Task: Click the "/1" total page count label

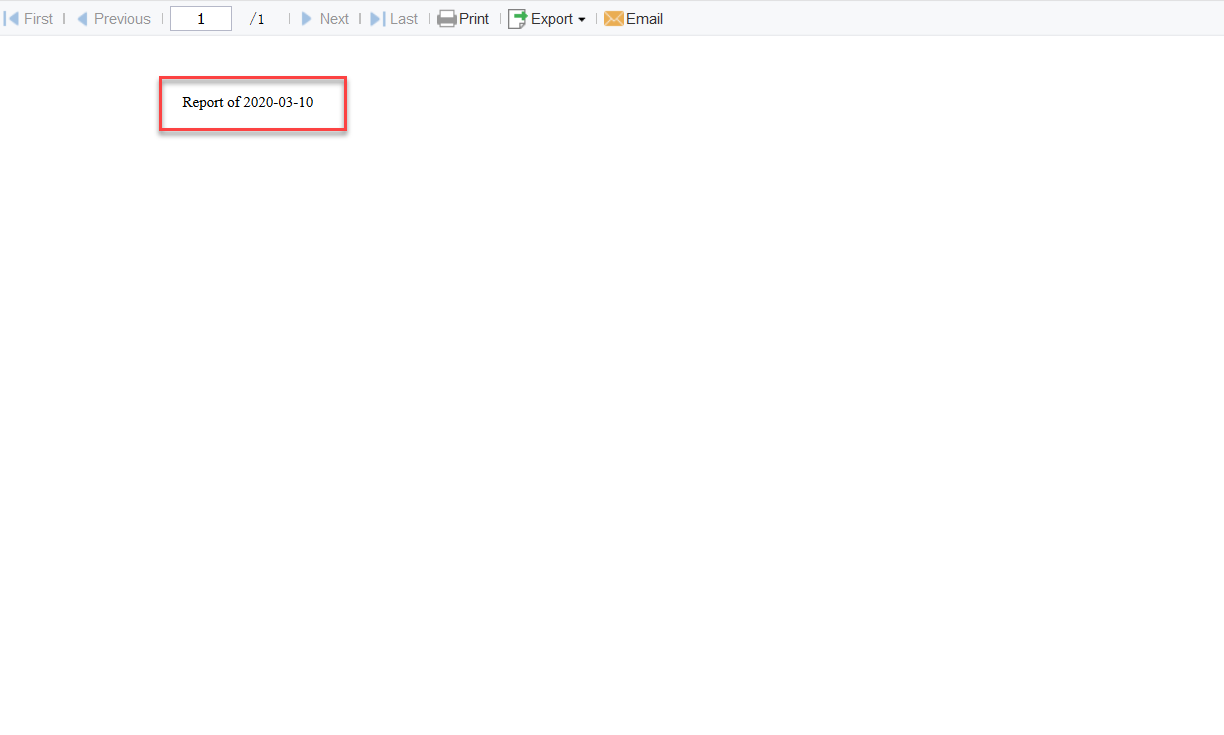Action: 258,18
